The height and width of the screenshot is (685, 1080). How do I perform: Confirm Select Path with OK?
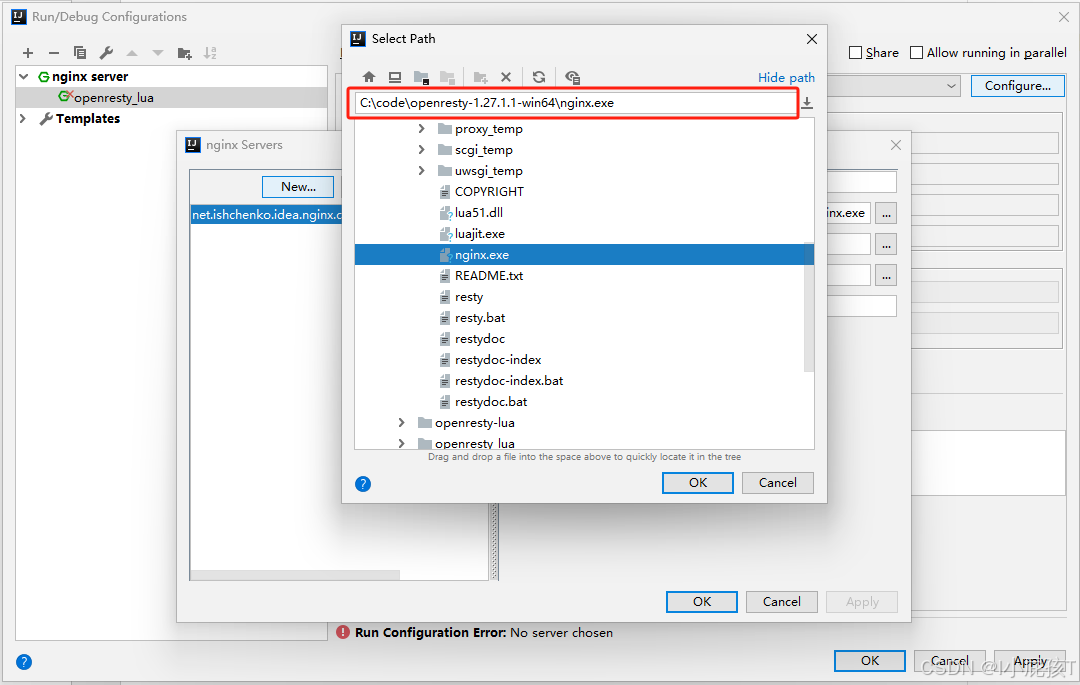(698, 483)
